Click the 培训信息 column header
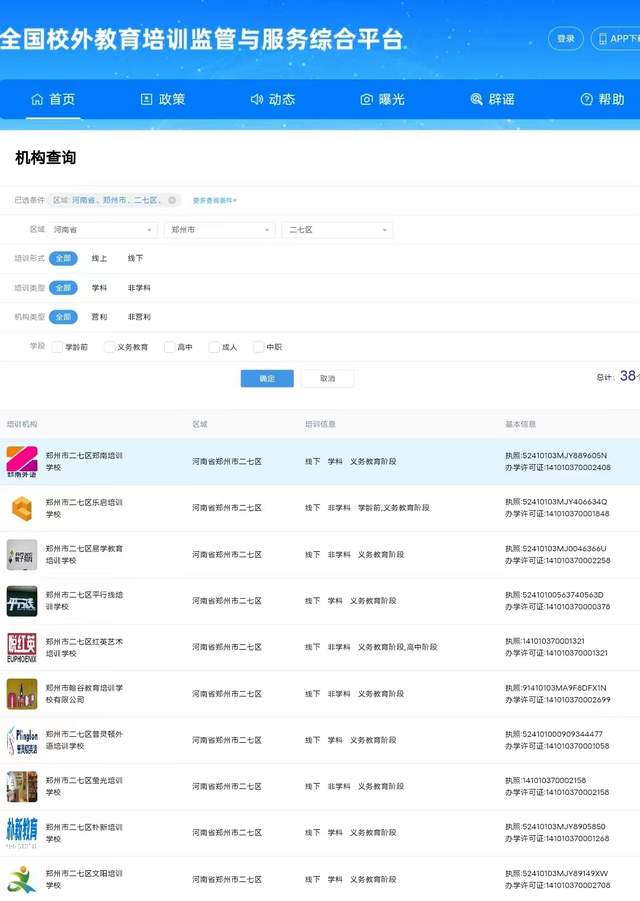 click(x=320, y=425)
